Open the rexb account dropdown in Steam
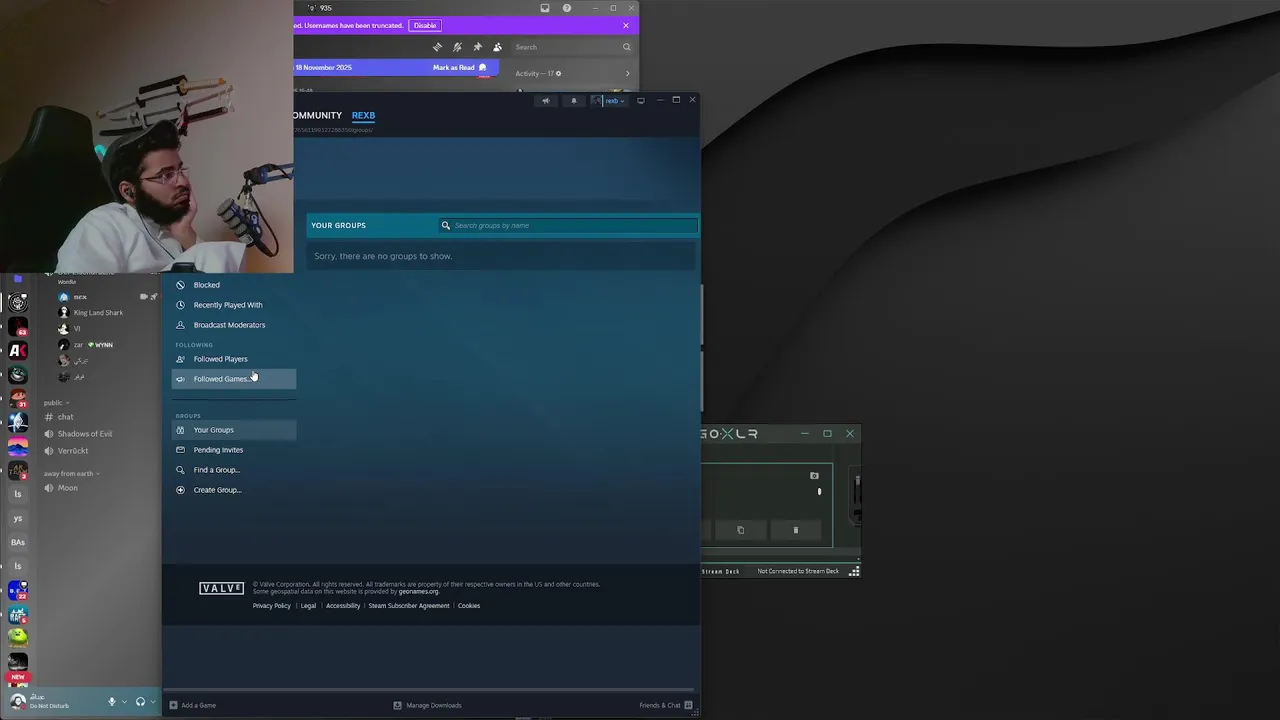The image size is (1280, 720). coord(608,100)
